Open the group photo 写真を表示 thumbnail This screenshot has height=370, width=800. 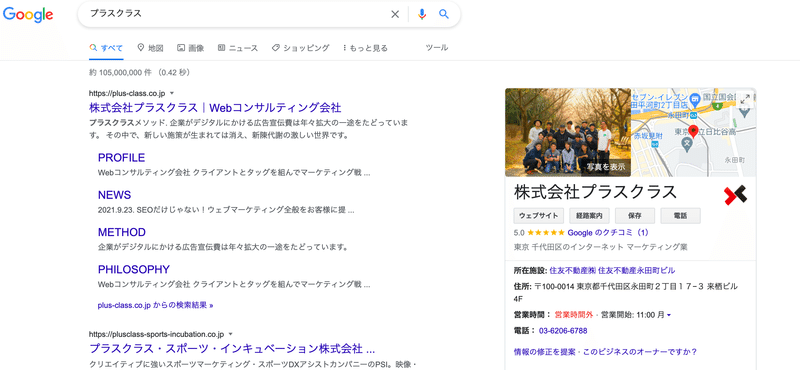point(568,132)
